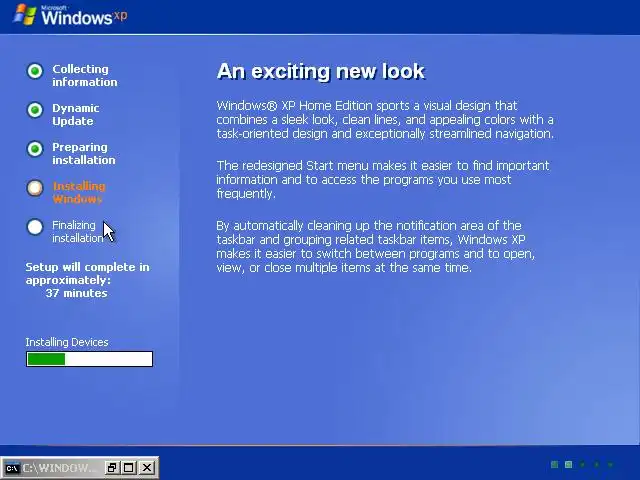Click the Installing Devices progress bar
Screen dimensions: 640x480
click(x=89, y=359)
